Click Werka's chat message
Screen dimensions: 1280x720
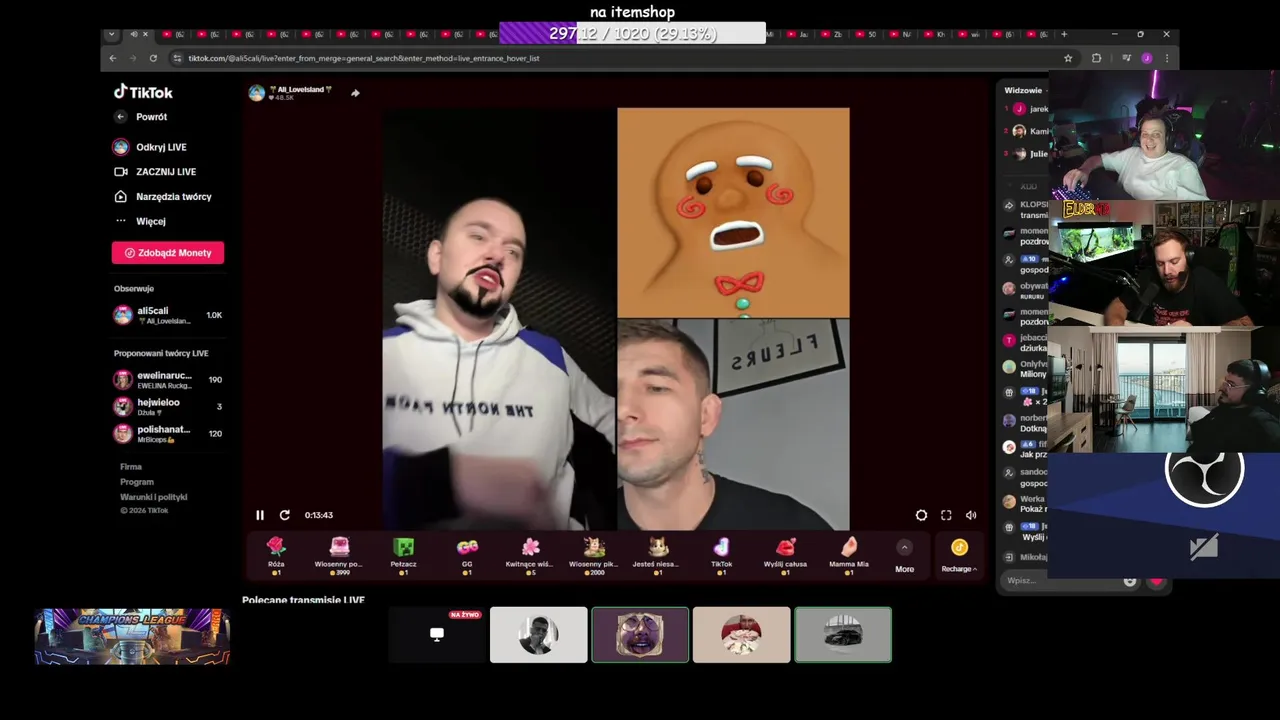[x=1026, y=504]
